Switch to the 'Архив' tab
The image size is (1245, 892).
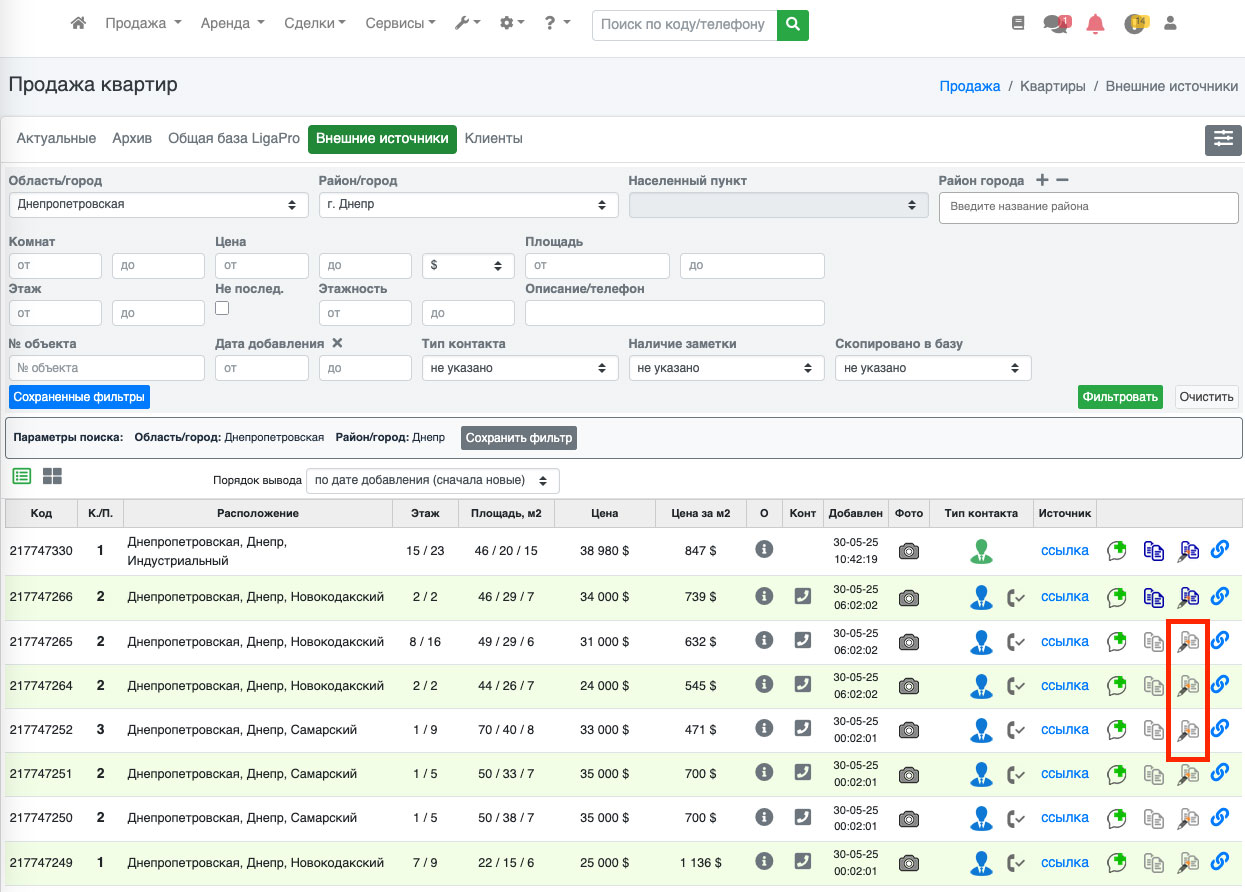[132, 139]
